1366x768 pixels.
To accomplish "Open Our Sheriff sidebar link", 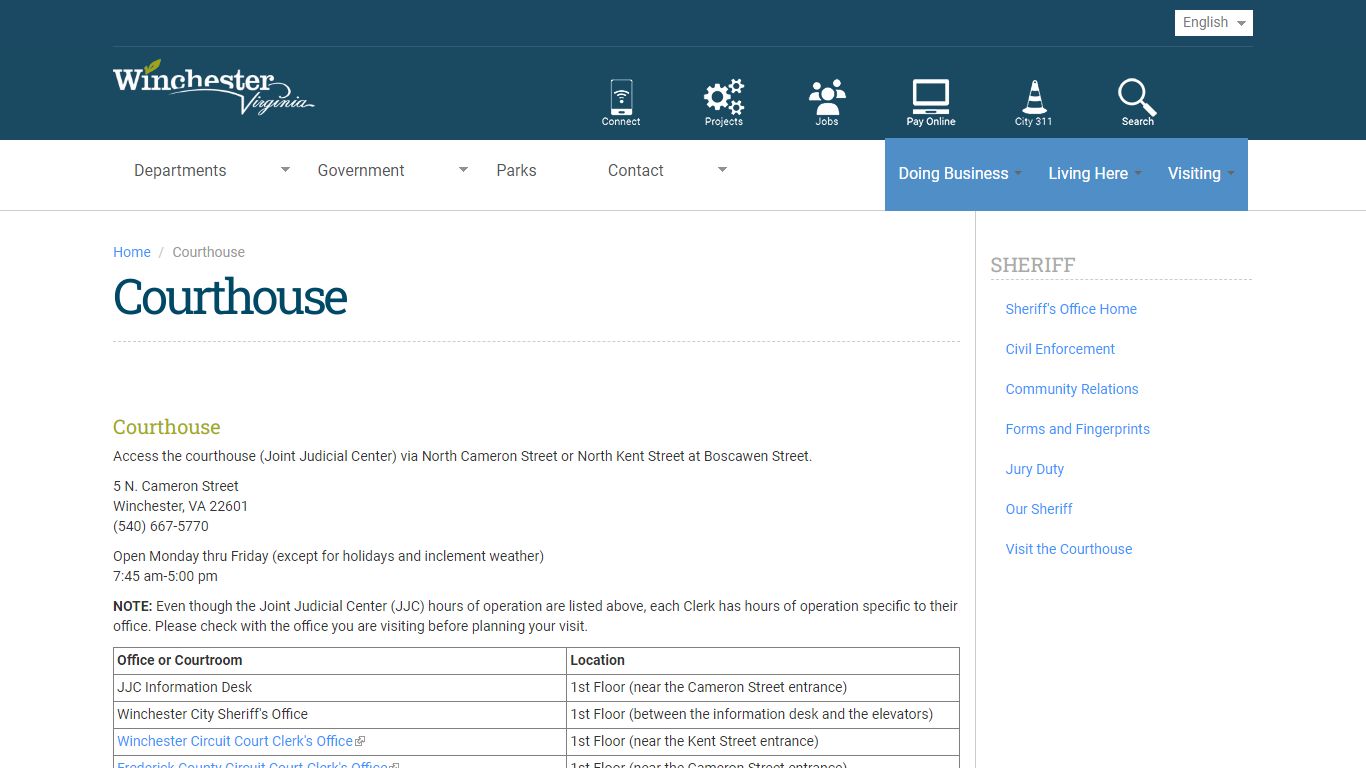I will tap(1039, 509).
